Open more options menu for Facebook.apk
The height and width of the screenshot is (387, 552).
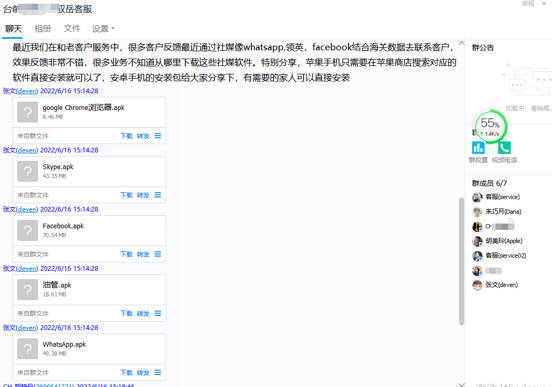coord(158,254)
